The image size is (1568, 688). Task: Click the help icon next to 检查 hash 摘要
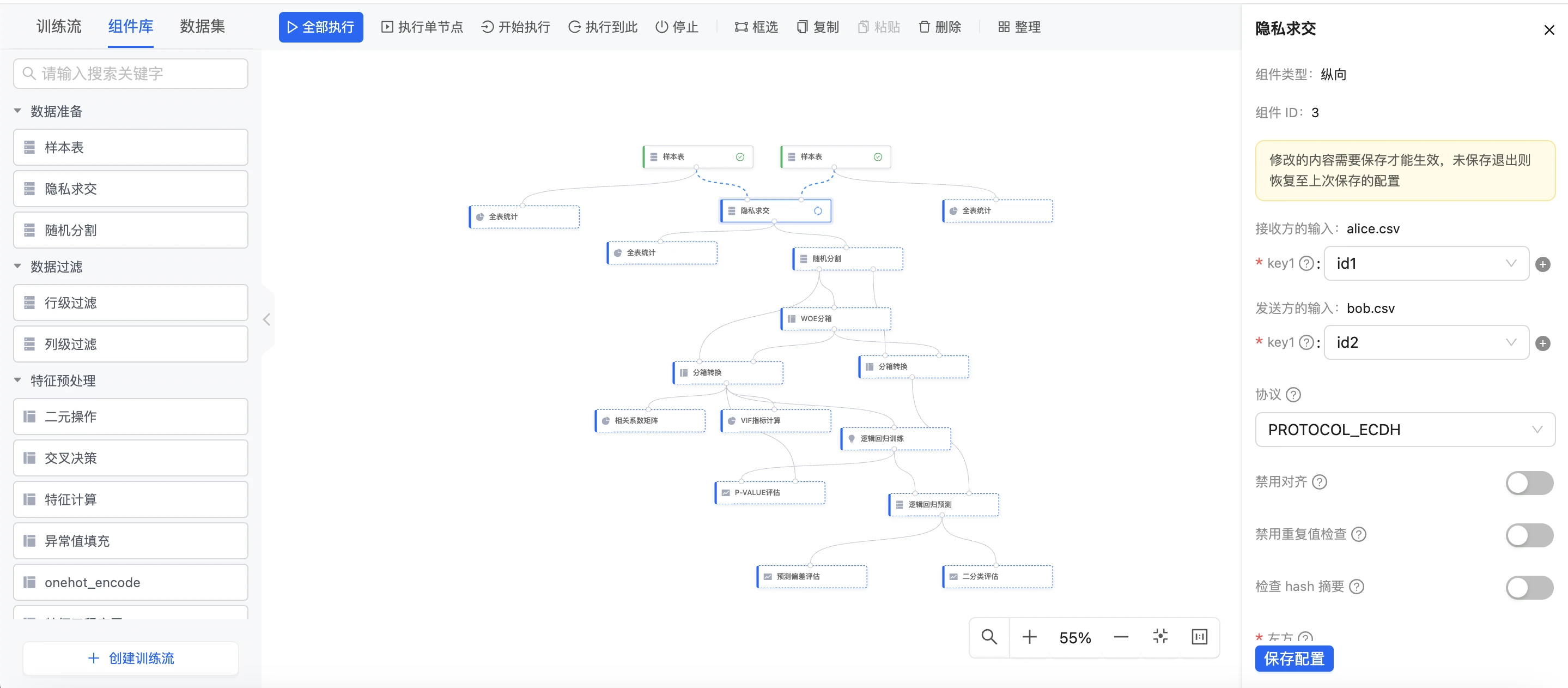1356,586
